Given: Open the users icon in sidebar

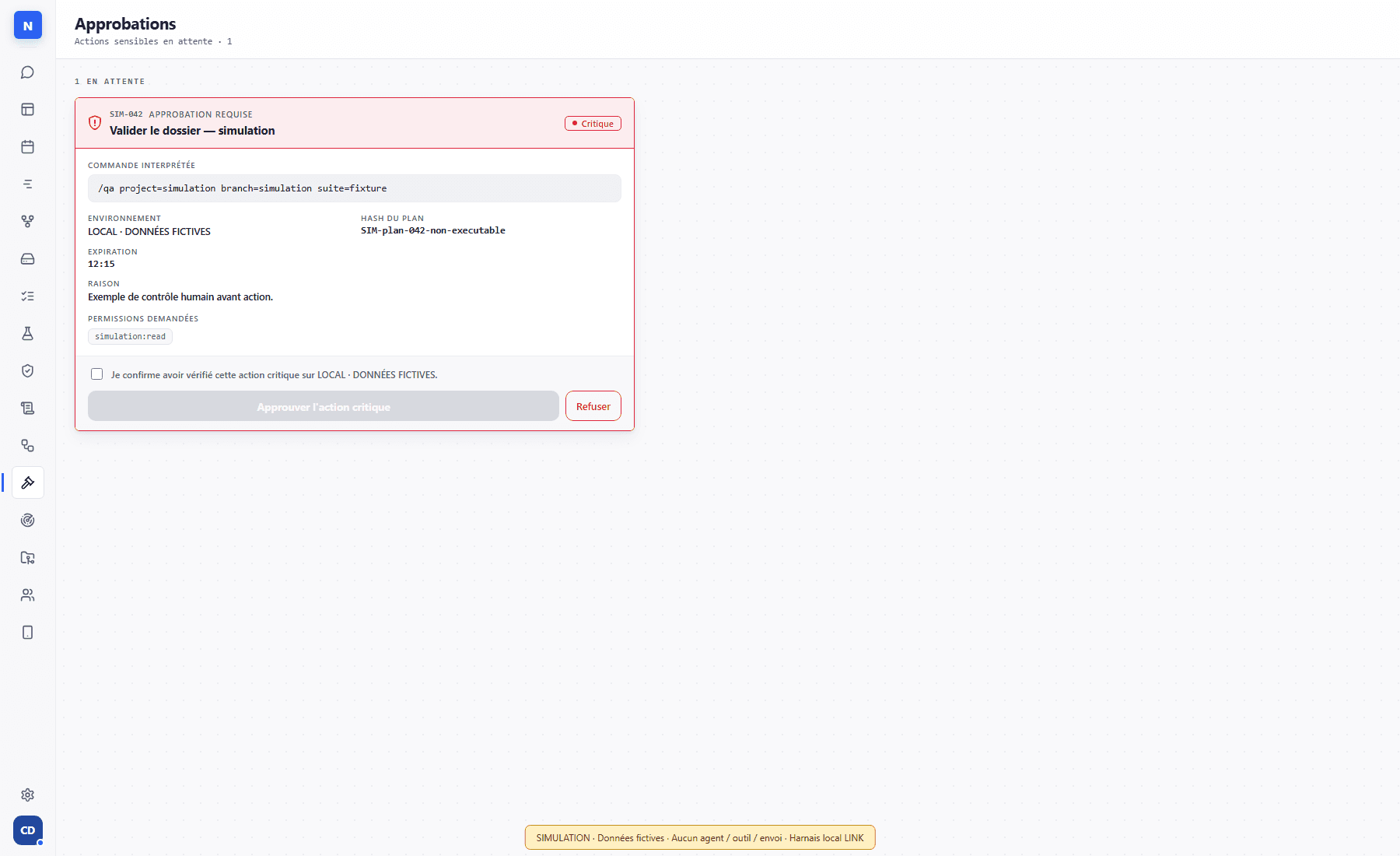Looking at the screenshot, I should 27,595.
